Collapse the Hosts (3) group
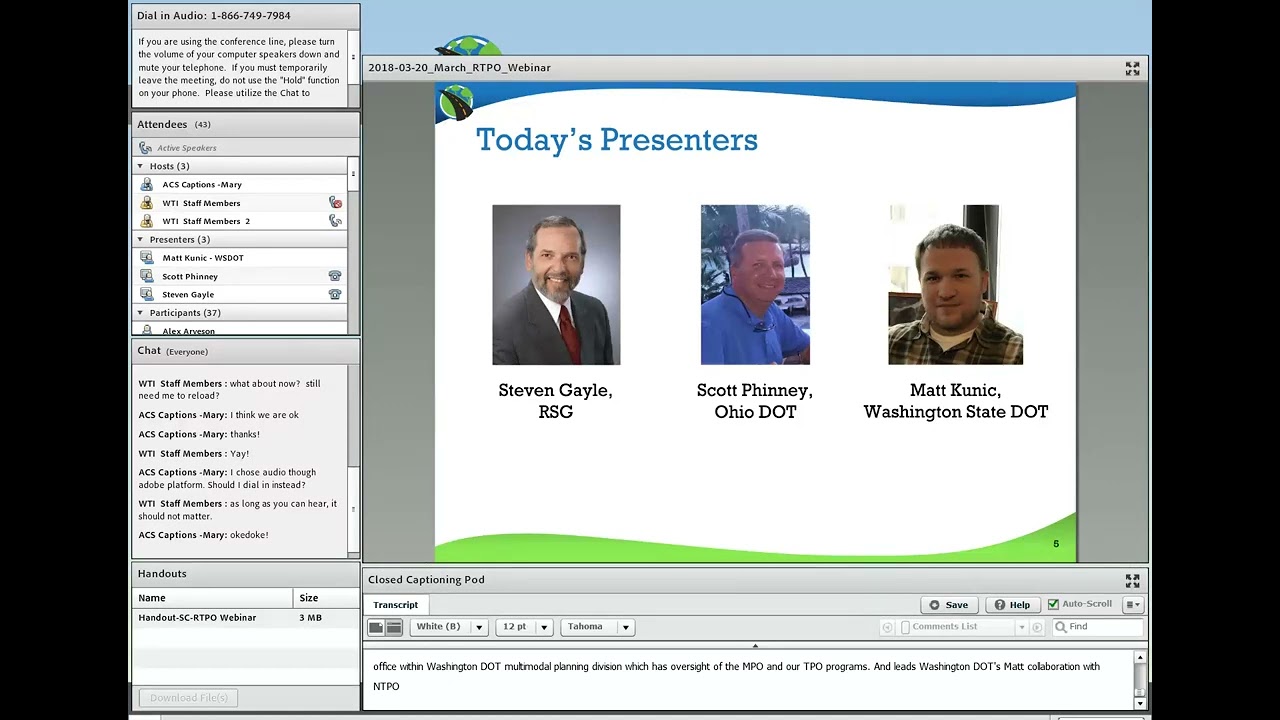The image size is (1280, 720). (x=140, y=166)
